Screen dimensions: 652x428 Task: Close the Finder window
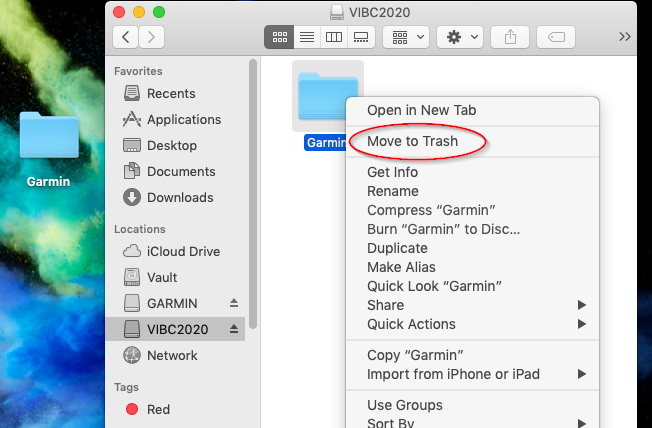119,12
